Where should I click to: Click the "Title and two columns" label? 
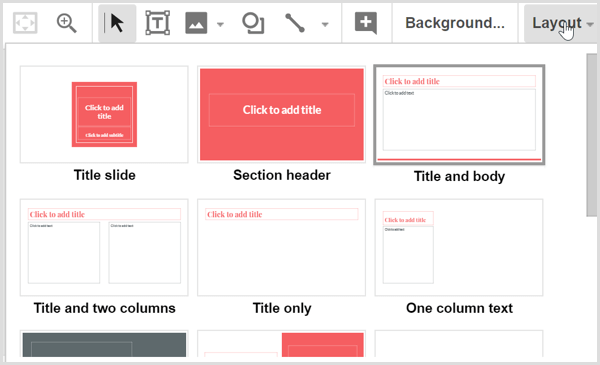104,308
